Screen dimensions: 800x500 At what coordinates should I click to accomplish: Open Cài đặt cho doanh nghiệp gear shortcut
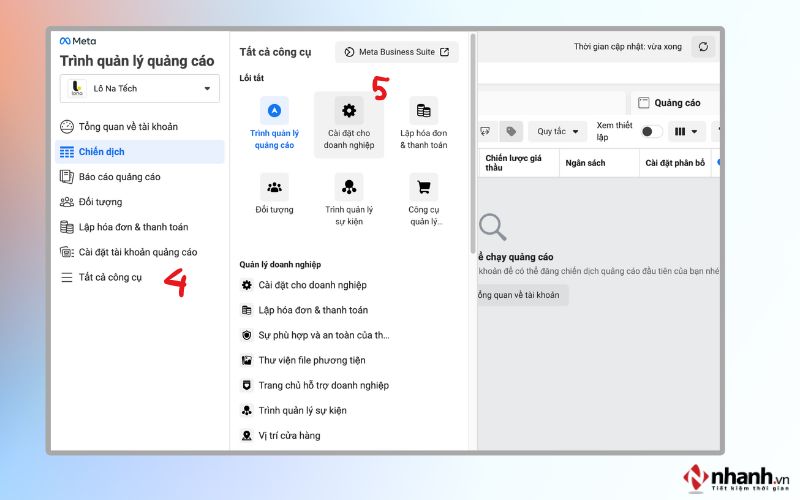coord(349,111)
